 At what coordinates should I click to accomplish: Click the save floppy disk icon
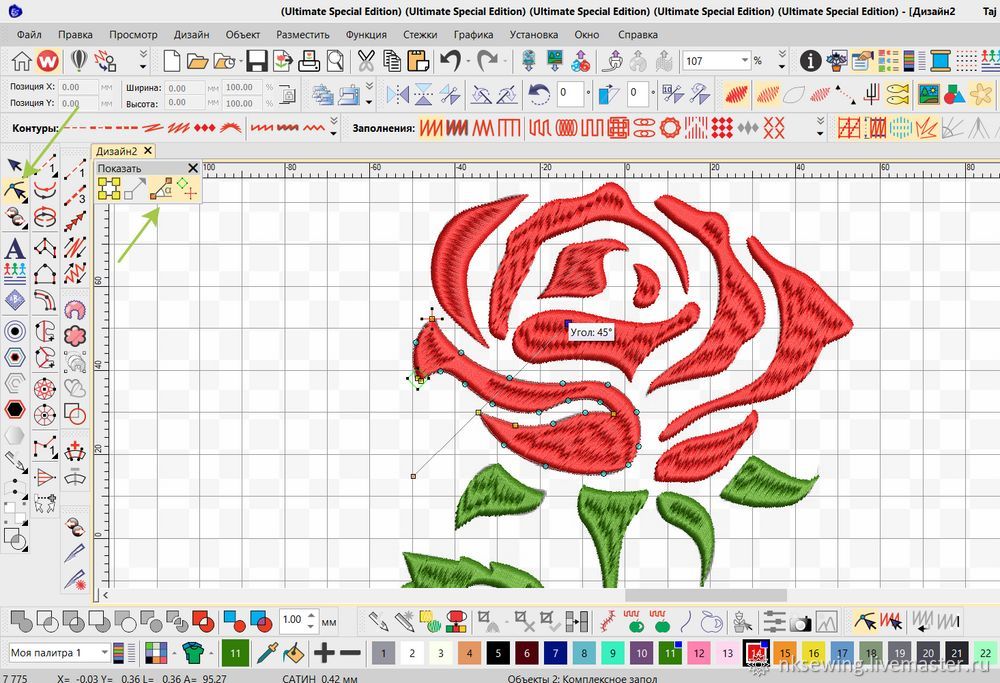click(x=257, y=62)
